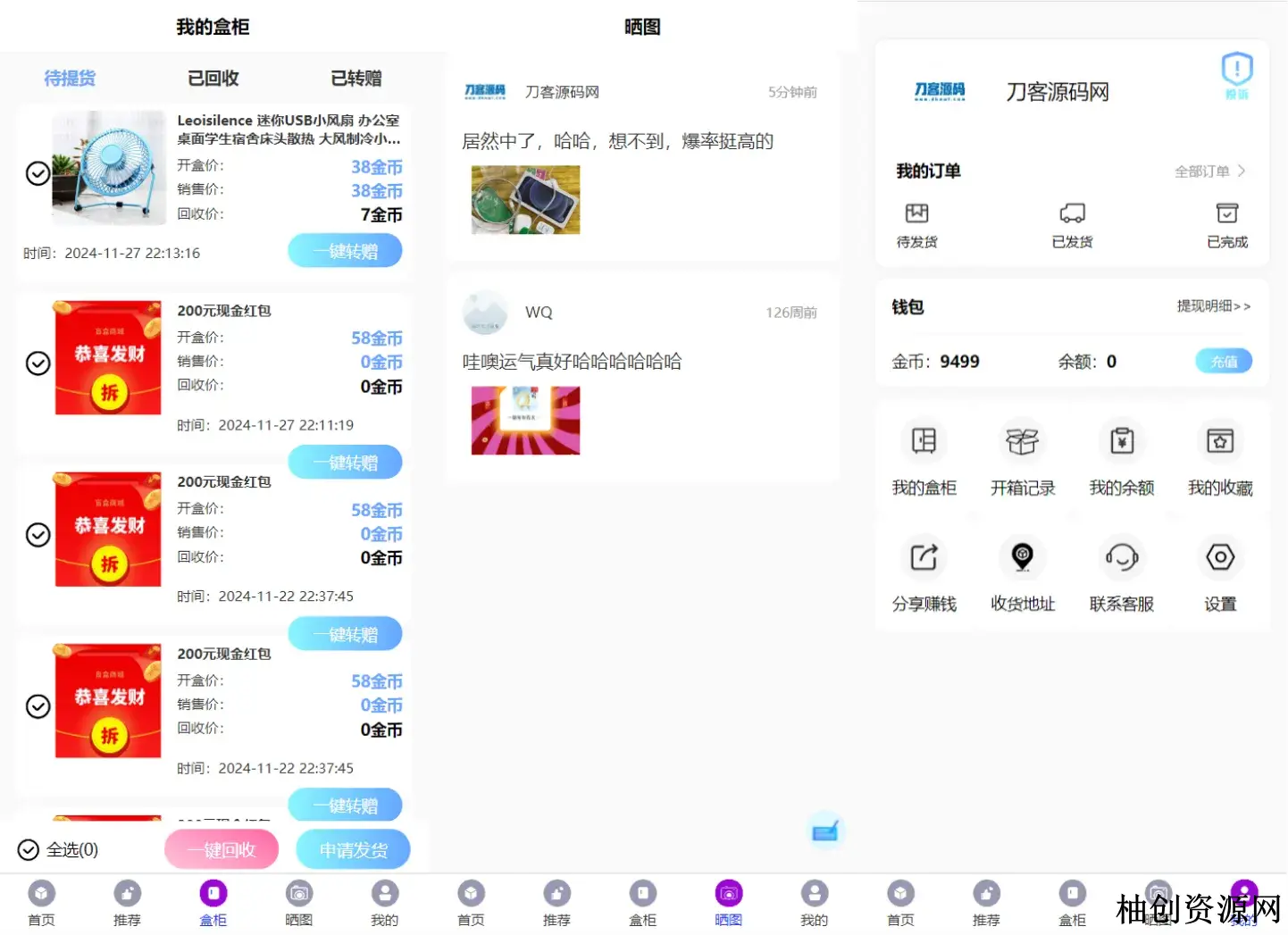
Task: Select the USB fan item checkbox
Action: [x=38, y=173]
